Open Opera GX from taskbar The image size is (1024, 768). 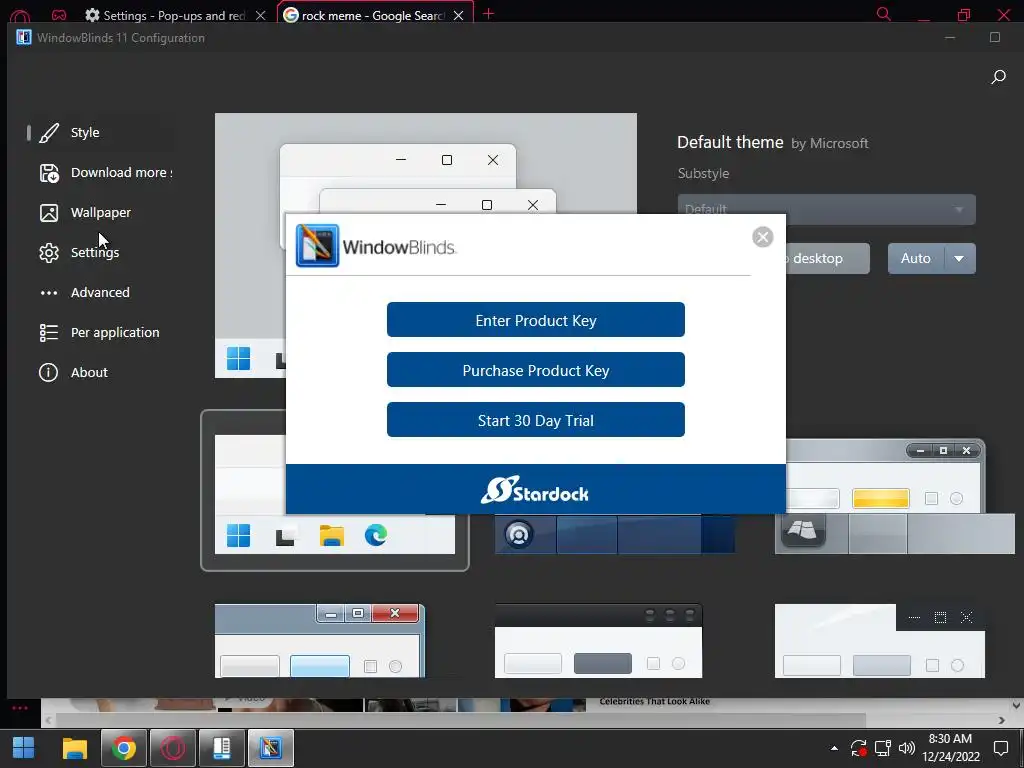pyautogui.click(x=172, y=748)
